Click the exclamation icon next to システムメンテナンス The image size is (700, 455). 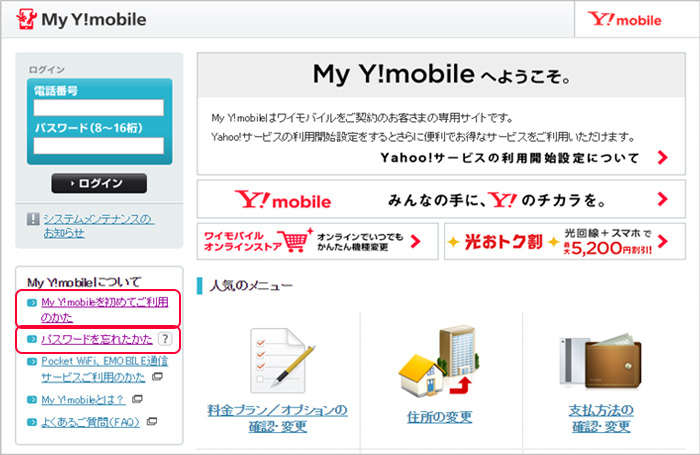tap(33, 219)
